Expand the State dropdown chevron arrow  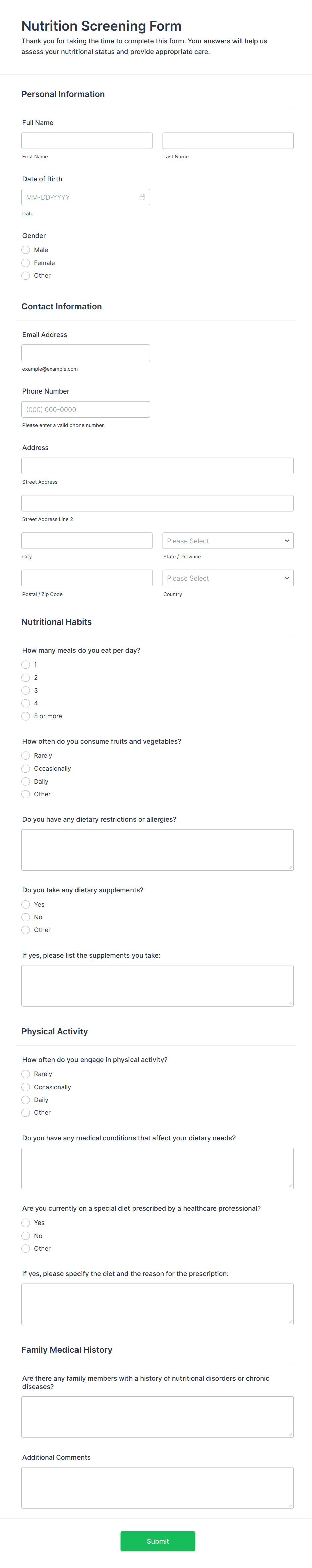(286, 540)
